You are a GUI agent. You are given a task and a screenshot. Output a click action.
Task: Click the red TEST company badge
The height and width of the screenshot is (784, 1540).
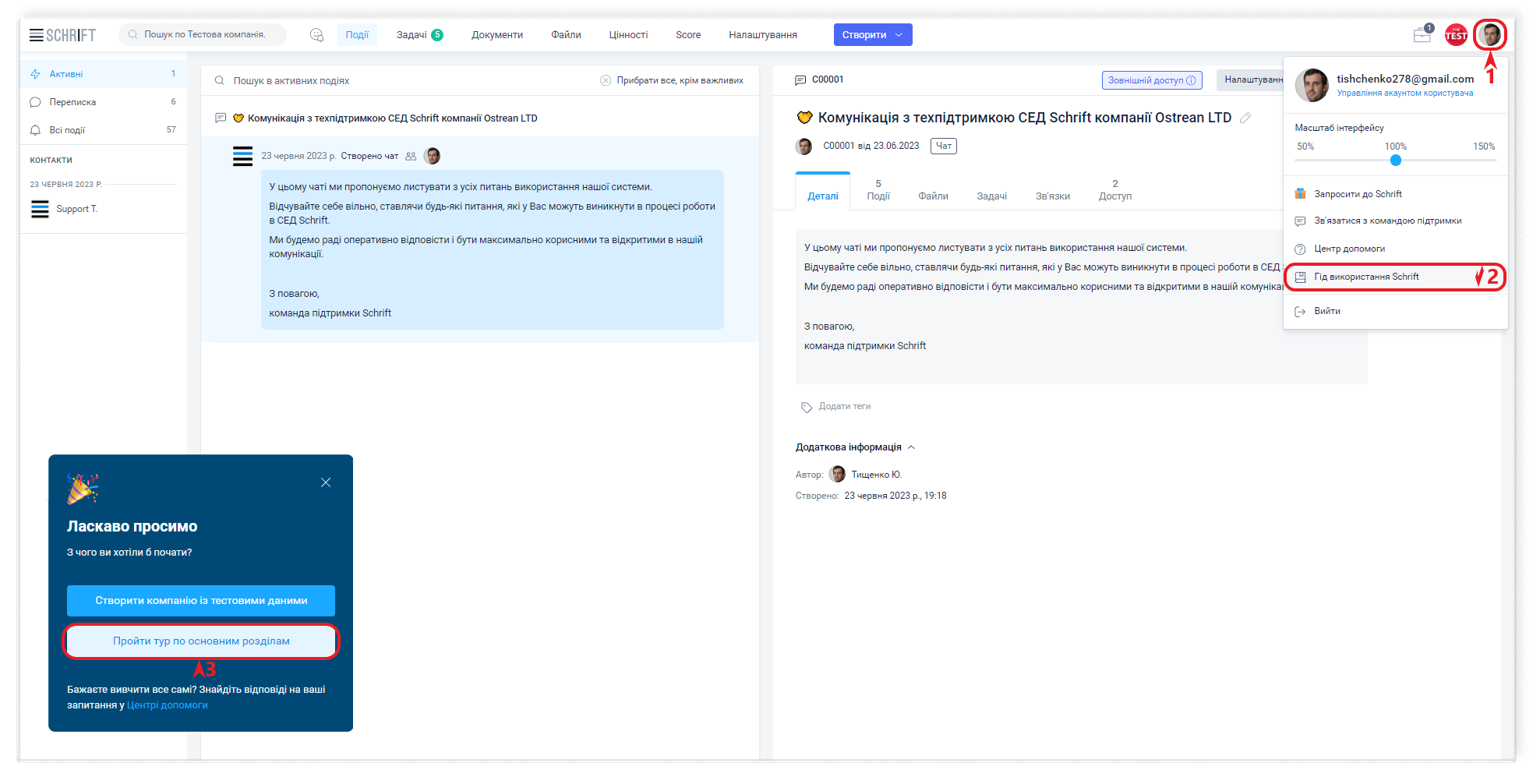point(1456,35)
